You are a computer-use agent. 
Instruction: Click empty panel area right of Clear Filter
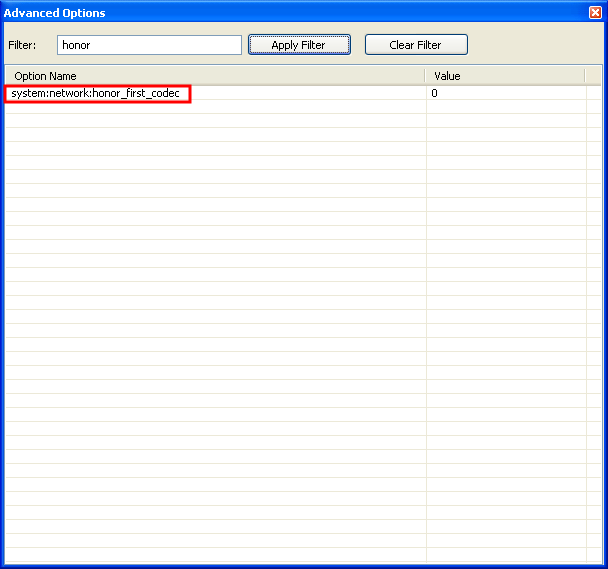click(x=535, y=45)
